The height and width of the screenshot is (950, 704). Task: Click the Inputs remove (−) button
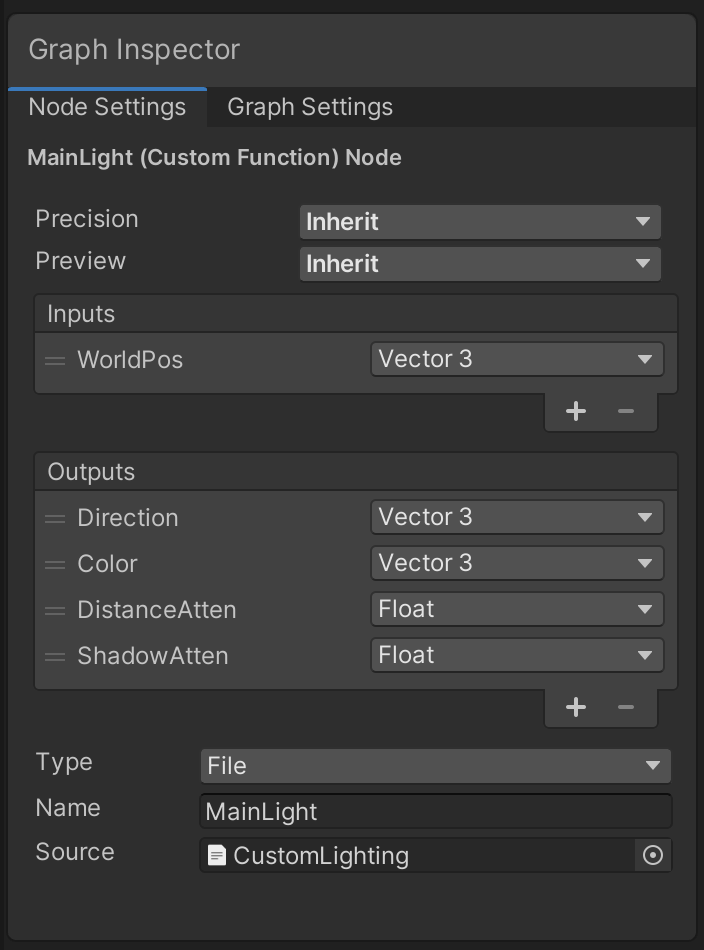[626, 411]
